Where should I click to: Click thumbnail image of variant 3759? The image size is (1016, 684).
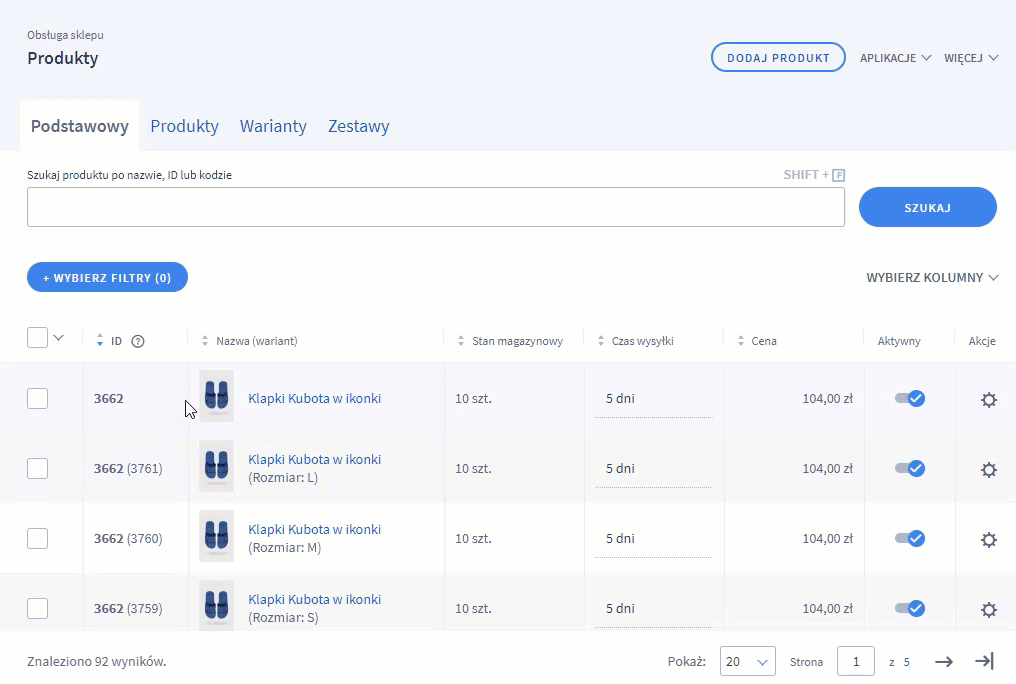216,606
